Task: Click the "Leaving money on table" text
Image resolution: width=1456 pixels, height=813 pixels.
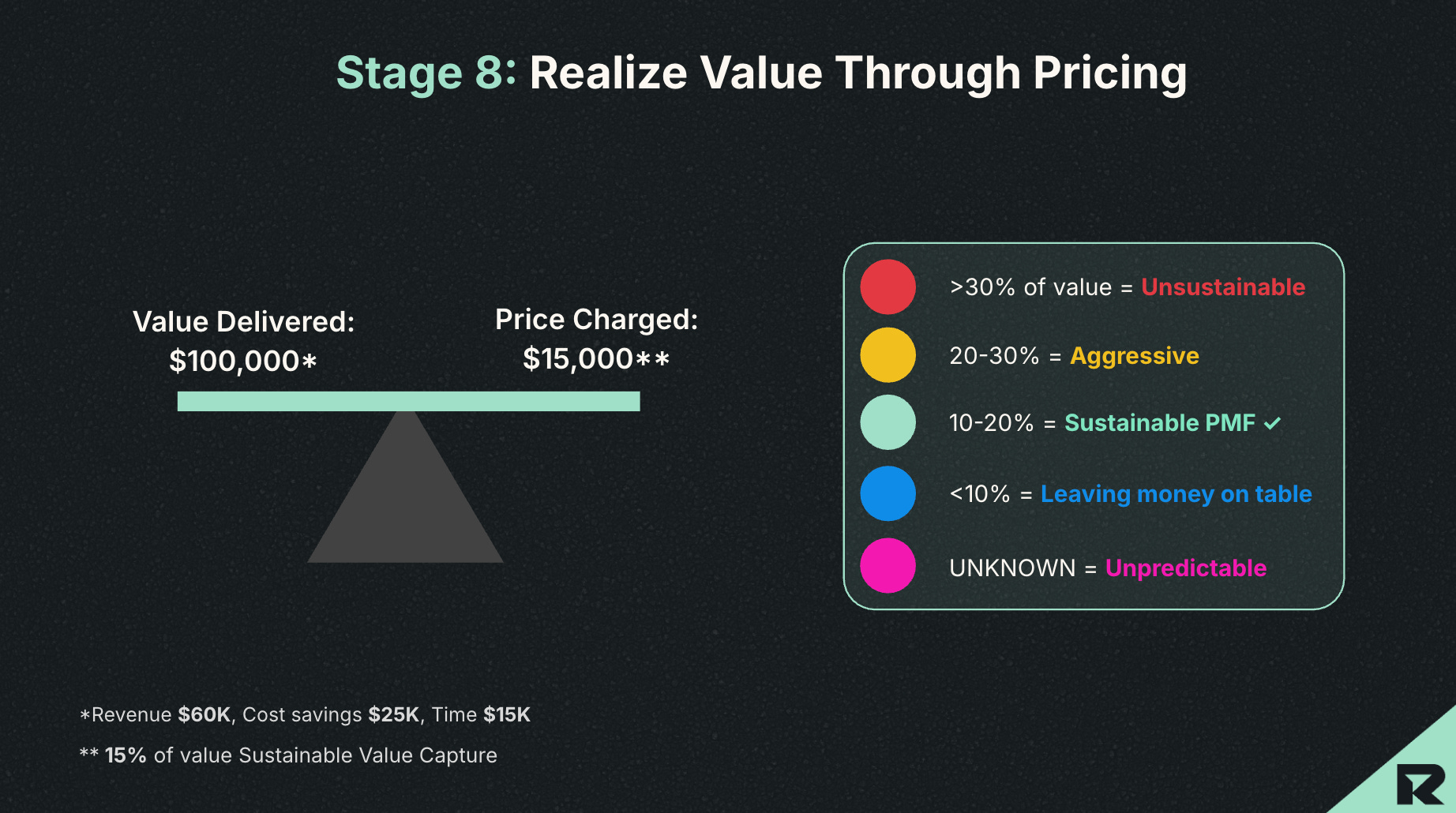Action: click(1176, 494)
